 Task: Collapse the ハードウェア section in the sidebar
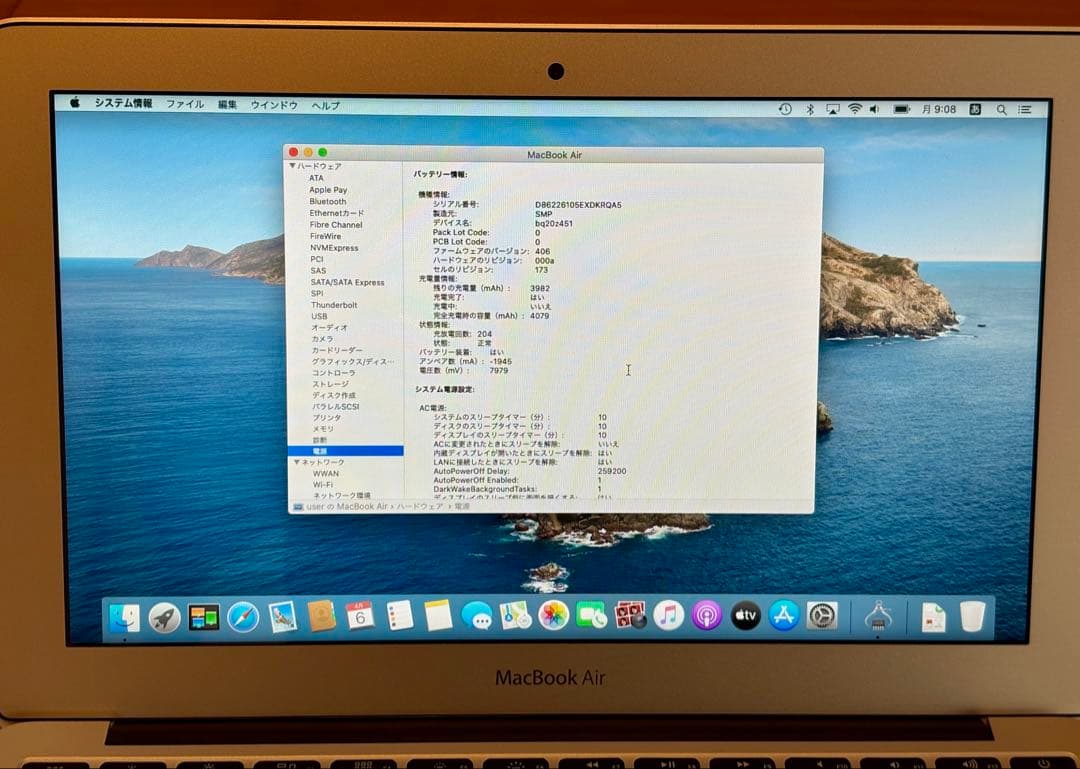(x=291, y=166)
